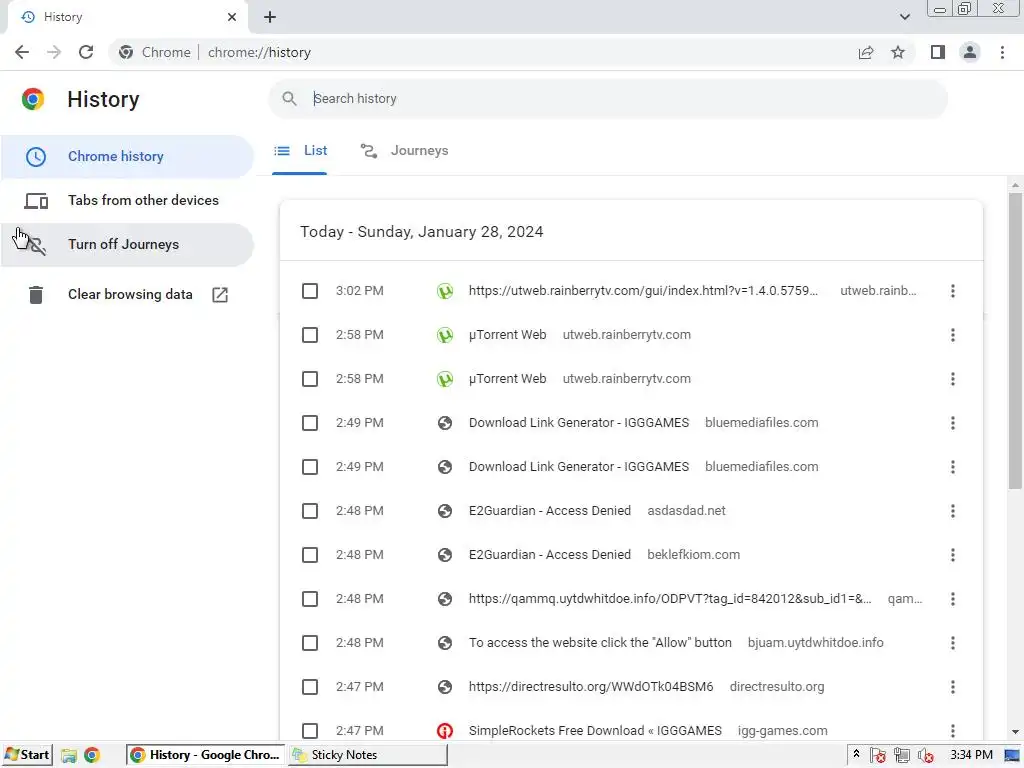Click the external link icon beside Clear browsing data
This screenshot has height=768, width=1024.
click(220, 295)
